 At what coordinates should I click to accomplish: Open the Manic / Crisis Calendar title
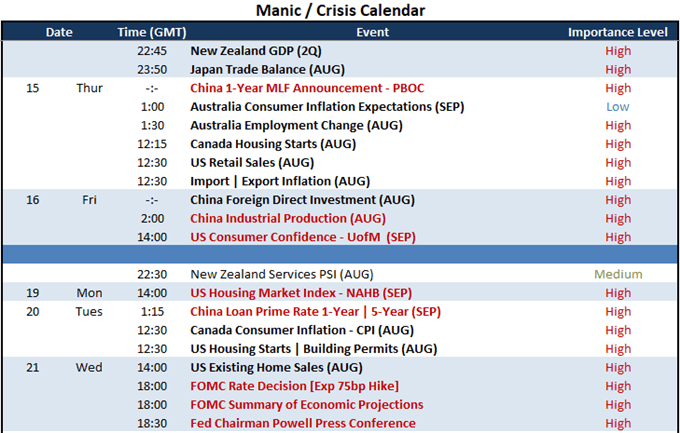pyautogui.click(x=340, y=10)
